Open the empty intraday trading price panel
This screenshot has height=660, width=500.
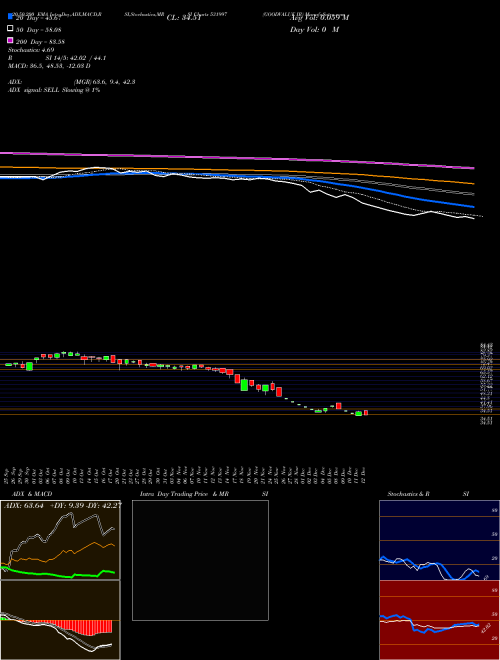pyautogui.click(x=200, y=560)
